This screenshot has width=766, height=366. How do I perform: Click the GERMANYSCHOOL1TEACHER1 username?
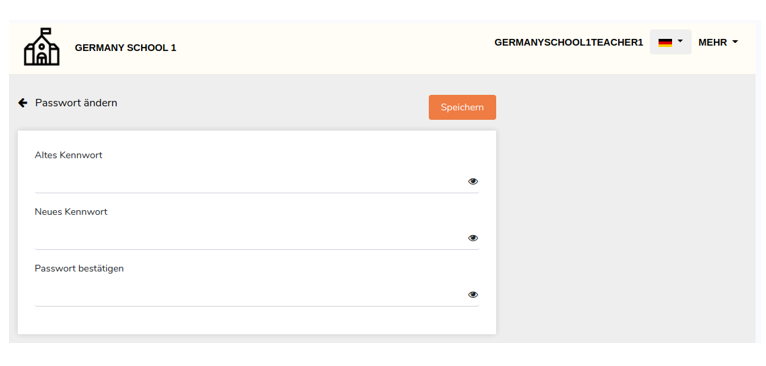569,43
